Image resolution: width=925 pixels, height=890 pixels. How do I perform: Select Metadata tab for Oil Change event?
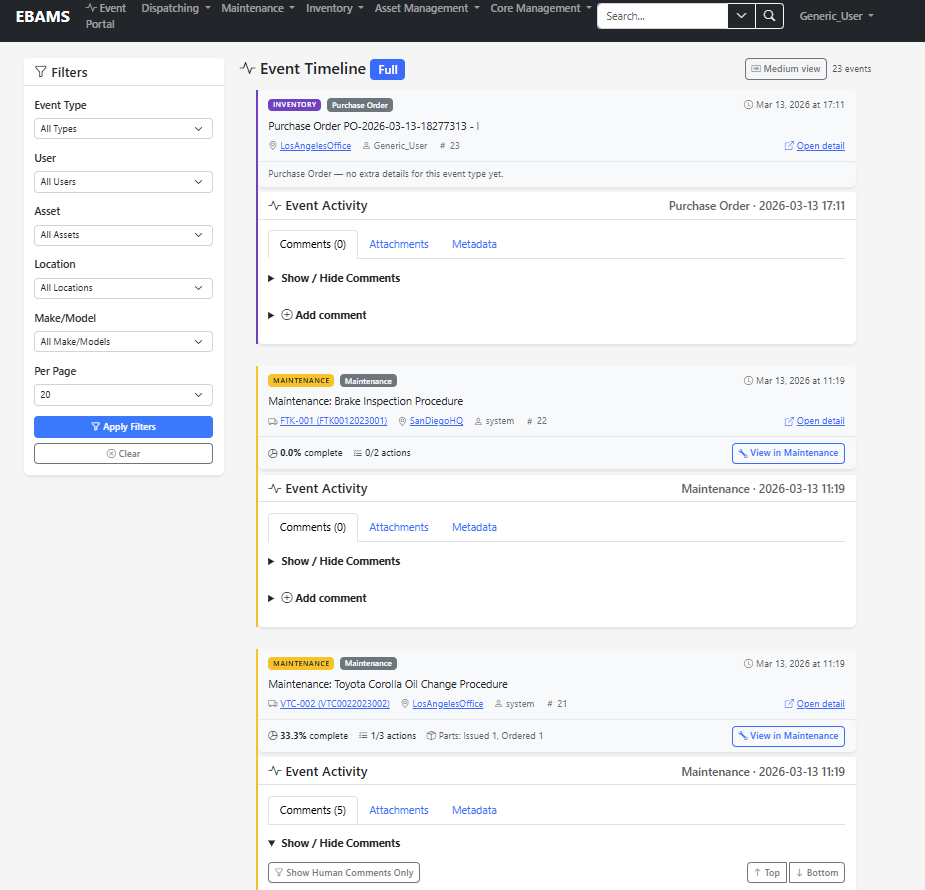pyautogui.click(x=474, y=810)
